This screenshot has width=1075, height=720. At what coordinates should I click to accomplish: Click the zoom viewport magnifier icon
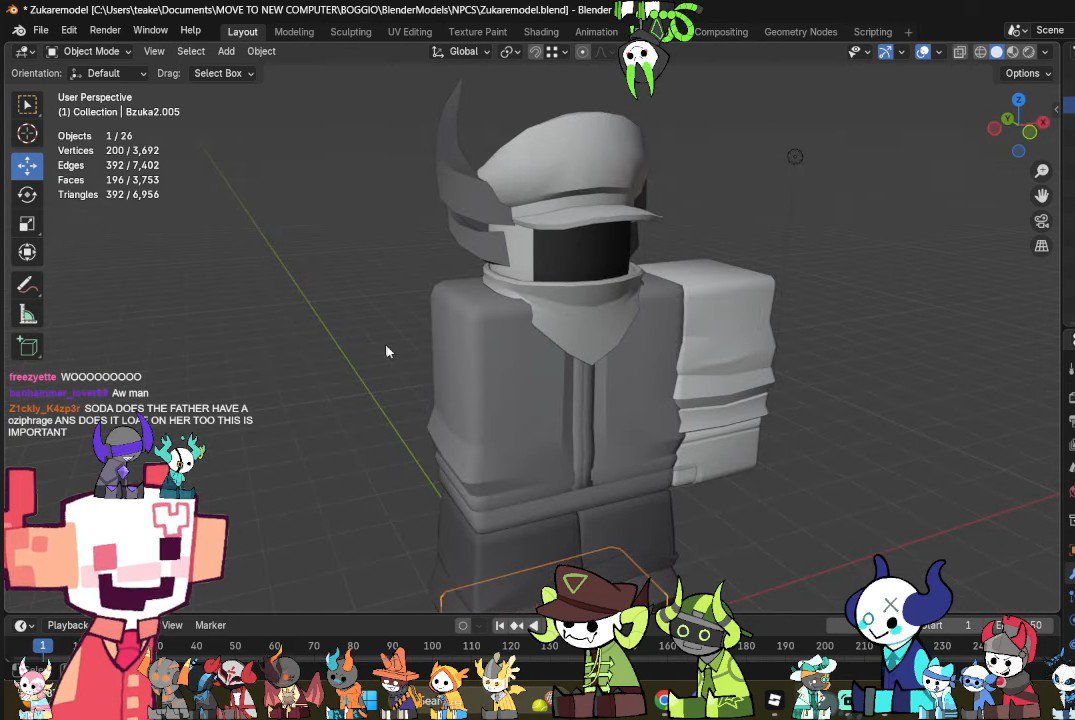pyautogui.click(x=1041, y=171)
